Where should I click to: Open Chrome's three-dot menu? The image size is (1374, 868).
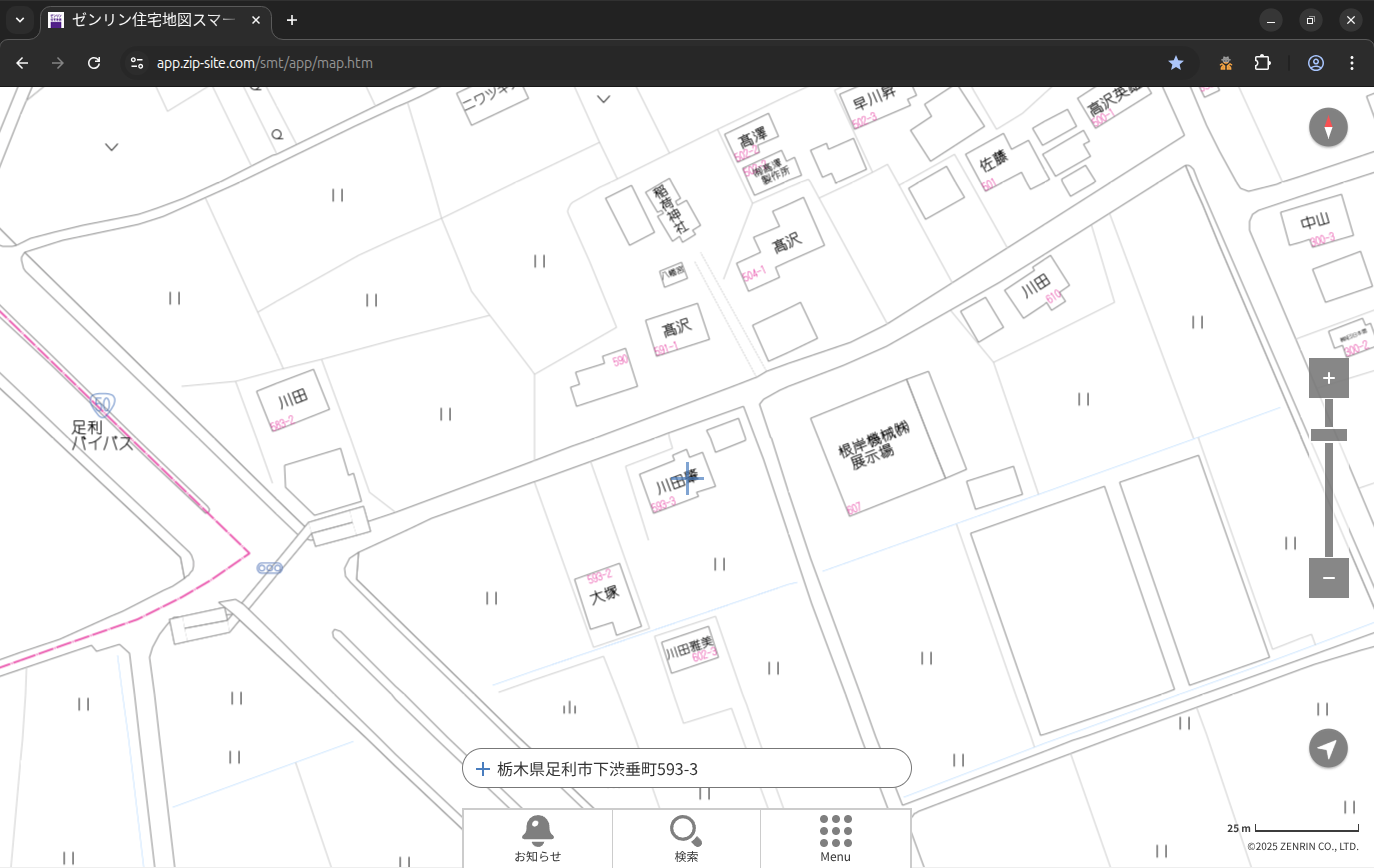tap(1352, 63)
